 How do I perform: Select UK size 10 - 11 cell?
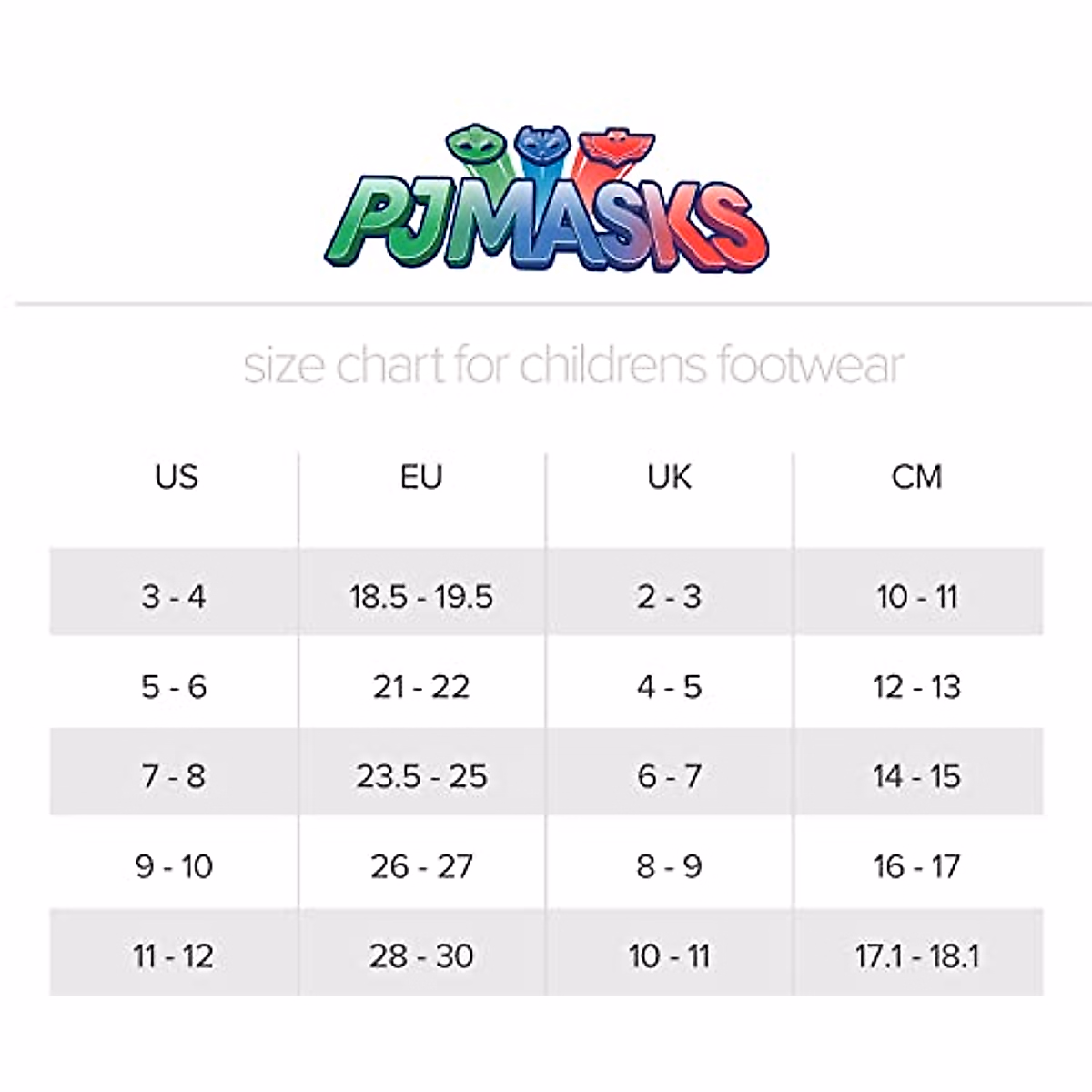(669, 955)
